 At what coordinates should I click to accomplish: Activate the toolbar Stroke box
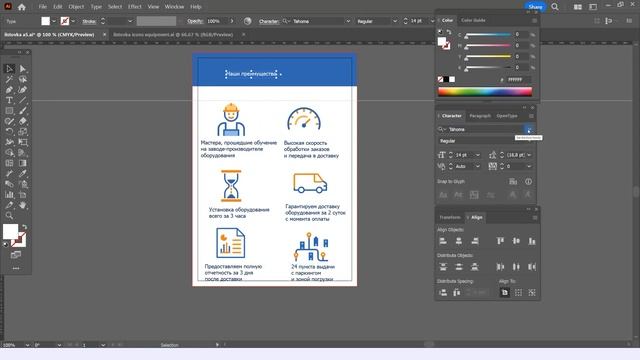tap(20, 240)
